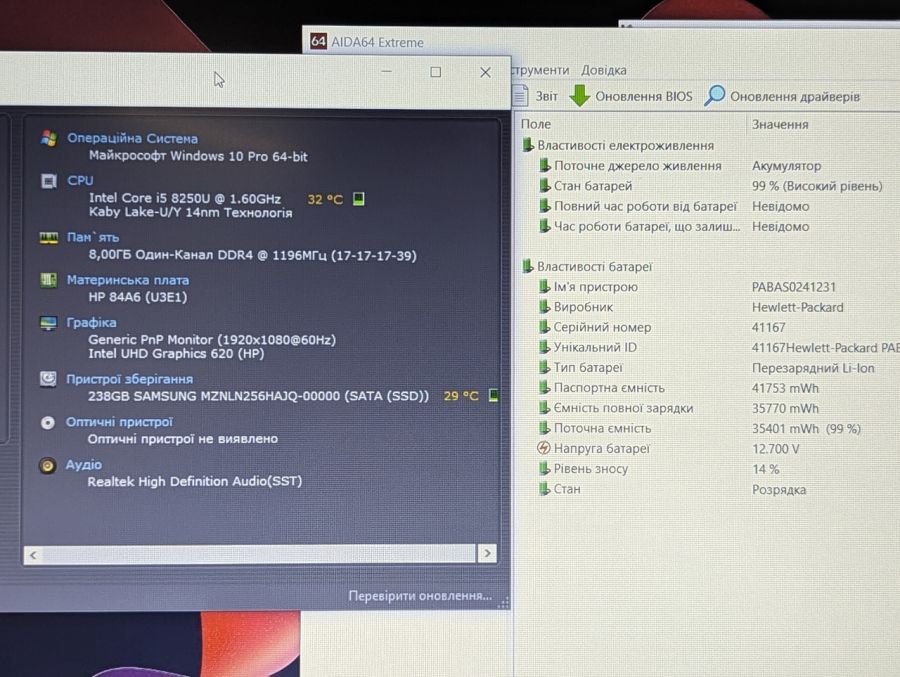Select the HP 84A6 (U3E1) motherboard text

138,297
